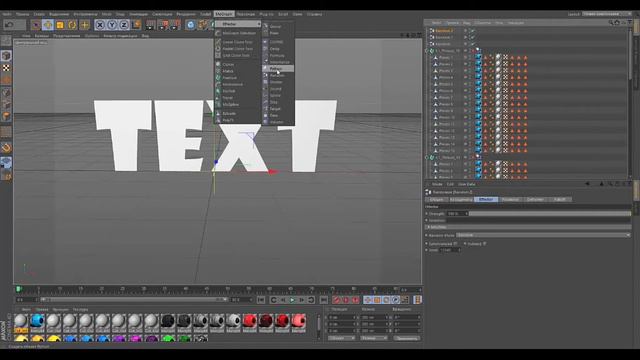Toggle the Y axis lock
The height and width of the screenshot is (360, 640).
click(x=112, y=25)
